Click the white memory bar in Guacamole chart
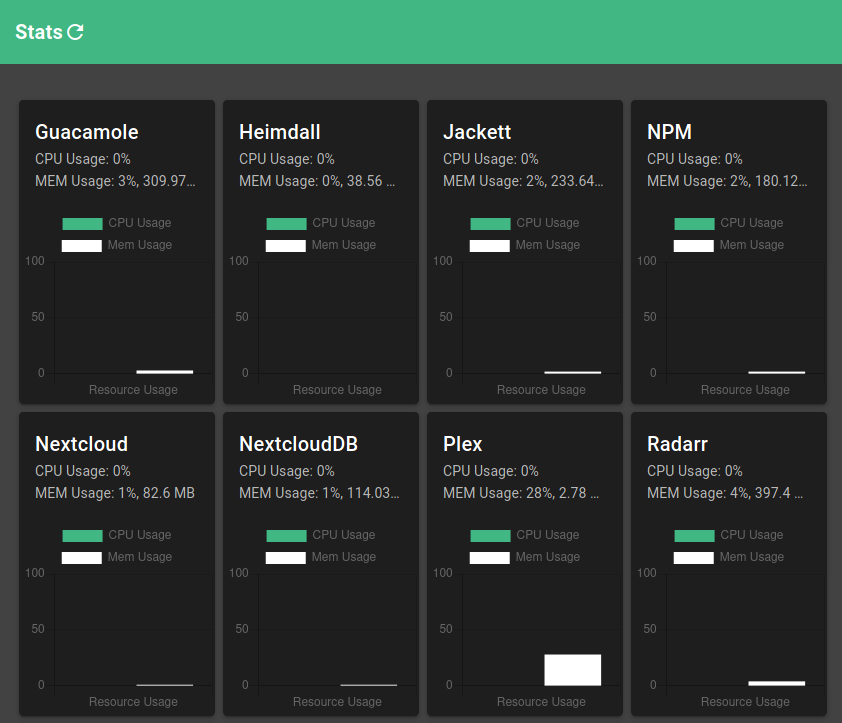This screenshot has height=723, width=842. click(164, 372)
